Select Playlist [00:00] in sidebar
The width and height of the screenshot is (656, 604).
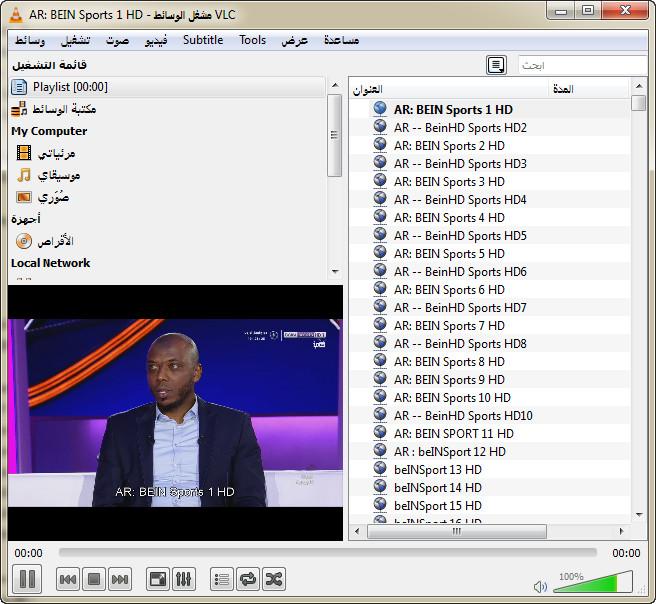click(167, 87)
